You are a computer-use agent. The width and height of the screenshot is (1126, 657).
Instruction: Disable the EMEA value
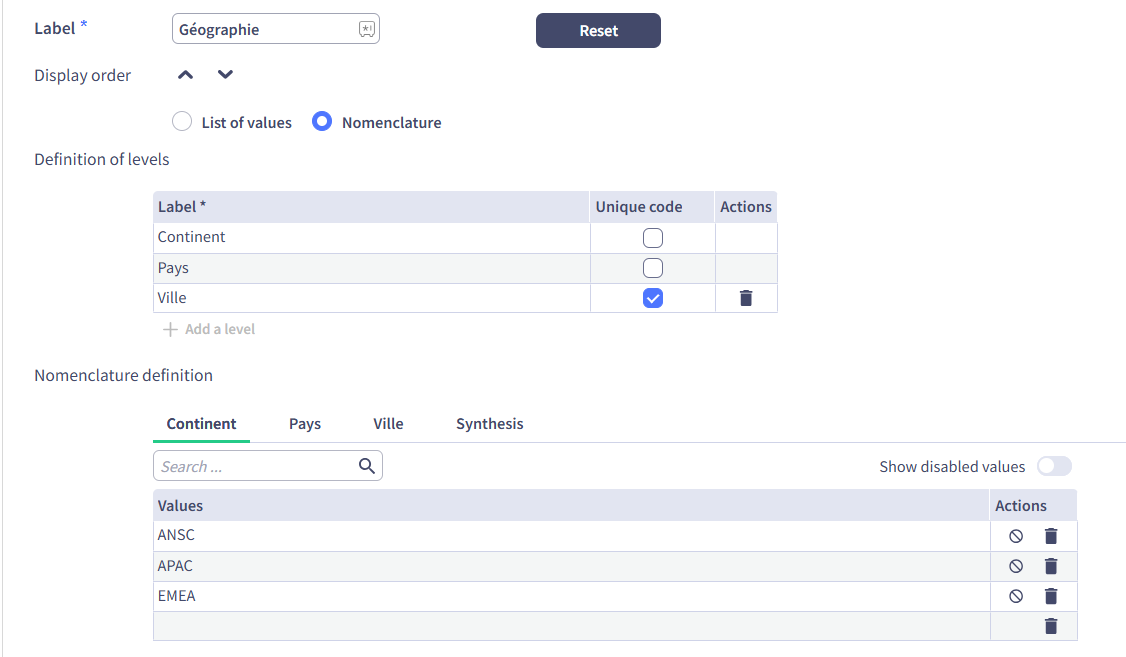[x=1016, y=596]
